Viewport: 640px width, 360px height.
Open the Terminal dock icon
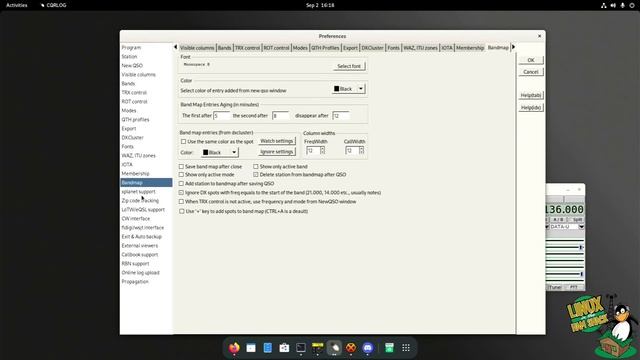click(x=301, y=348)
